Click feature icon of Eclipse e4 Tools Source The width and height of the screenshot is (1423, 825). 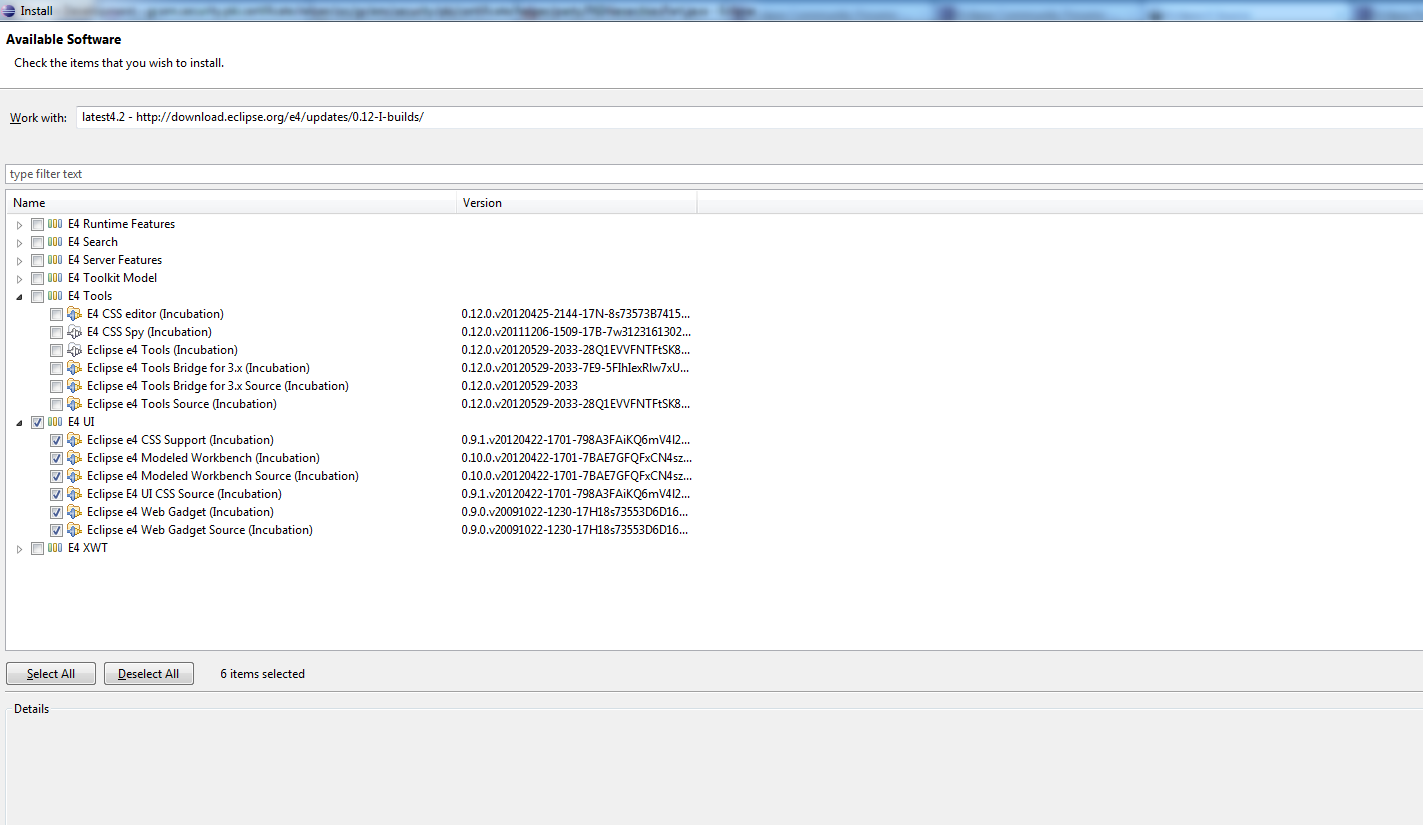pos(74,404)
